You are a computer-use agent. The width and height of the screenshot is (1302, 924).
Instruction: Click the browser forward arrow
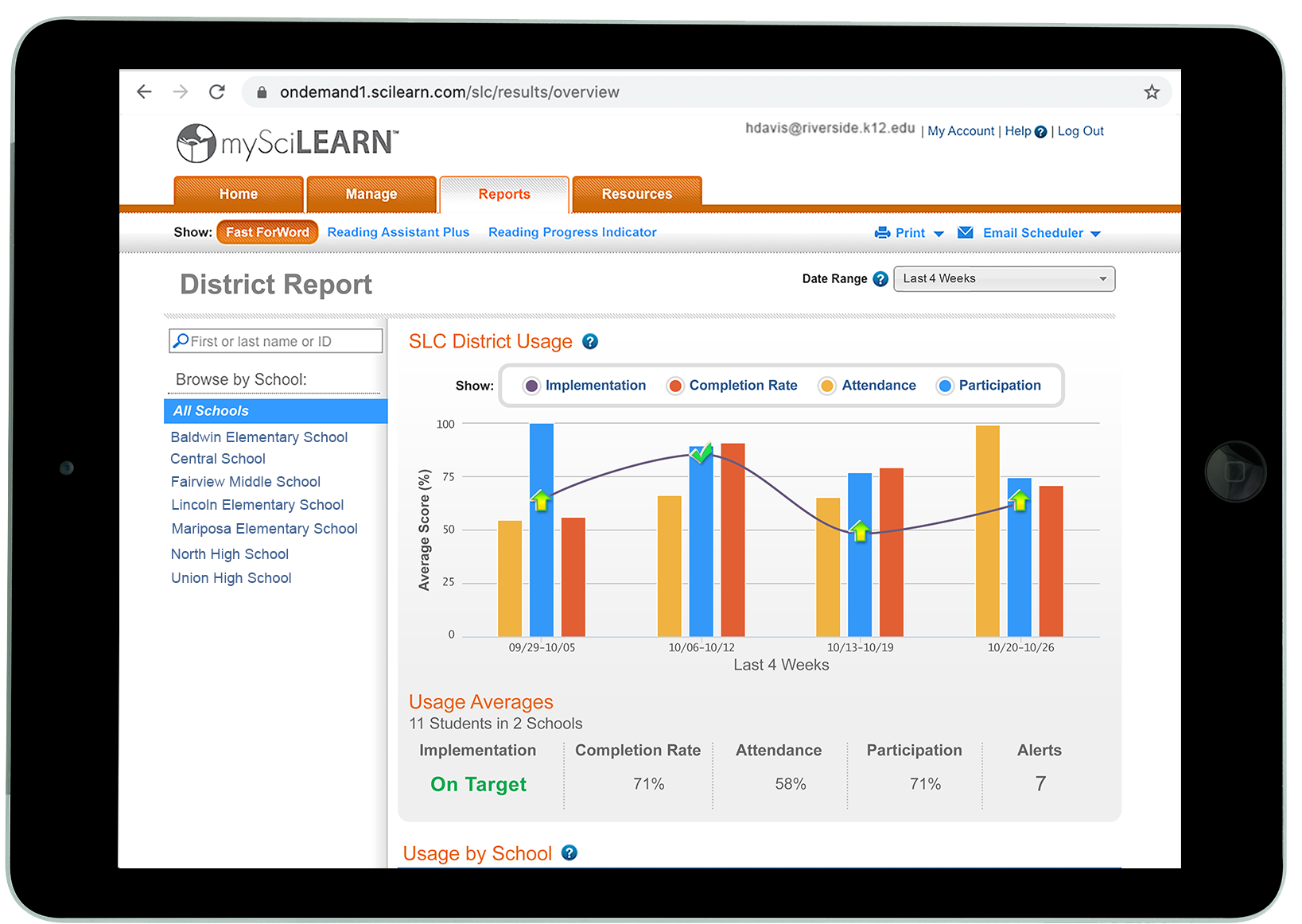[181, 91]
